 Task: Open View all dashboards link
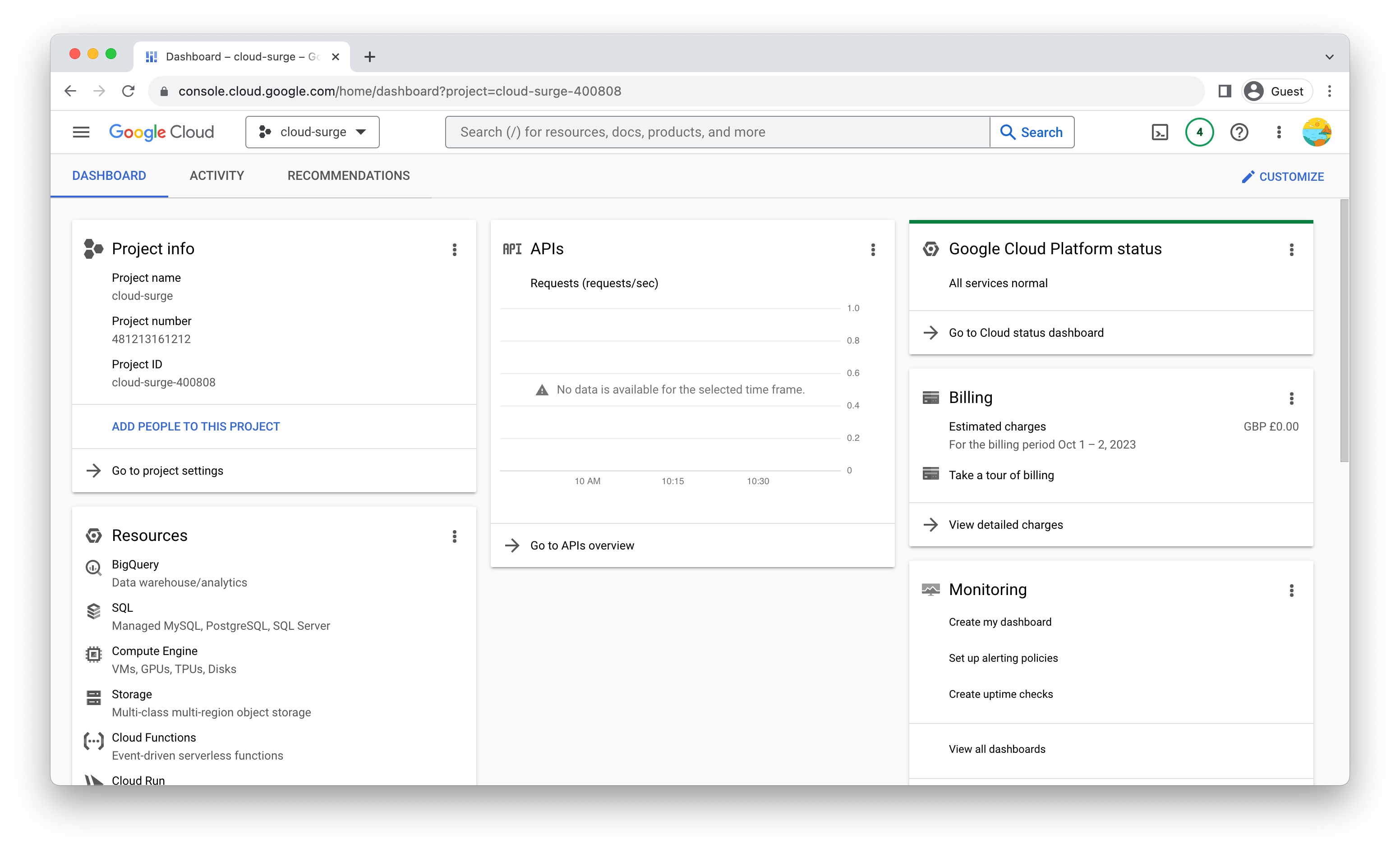997,749
